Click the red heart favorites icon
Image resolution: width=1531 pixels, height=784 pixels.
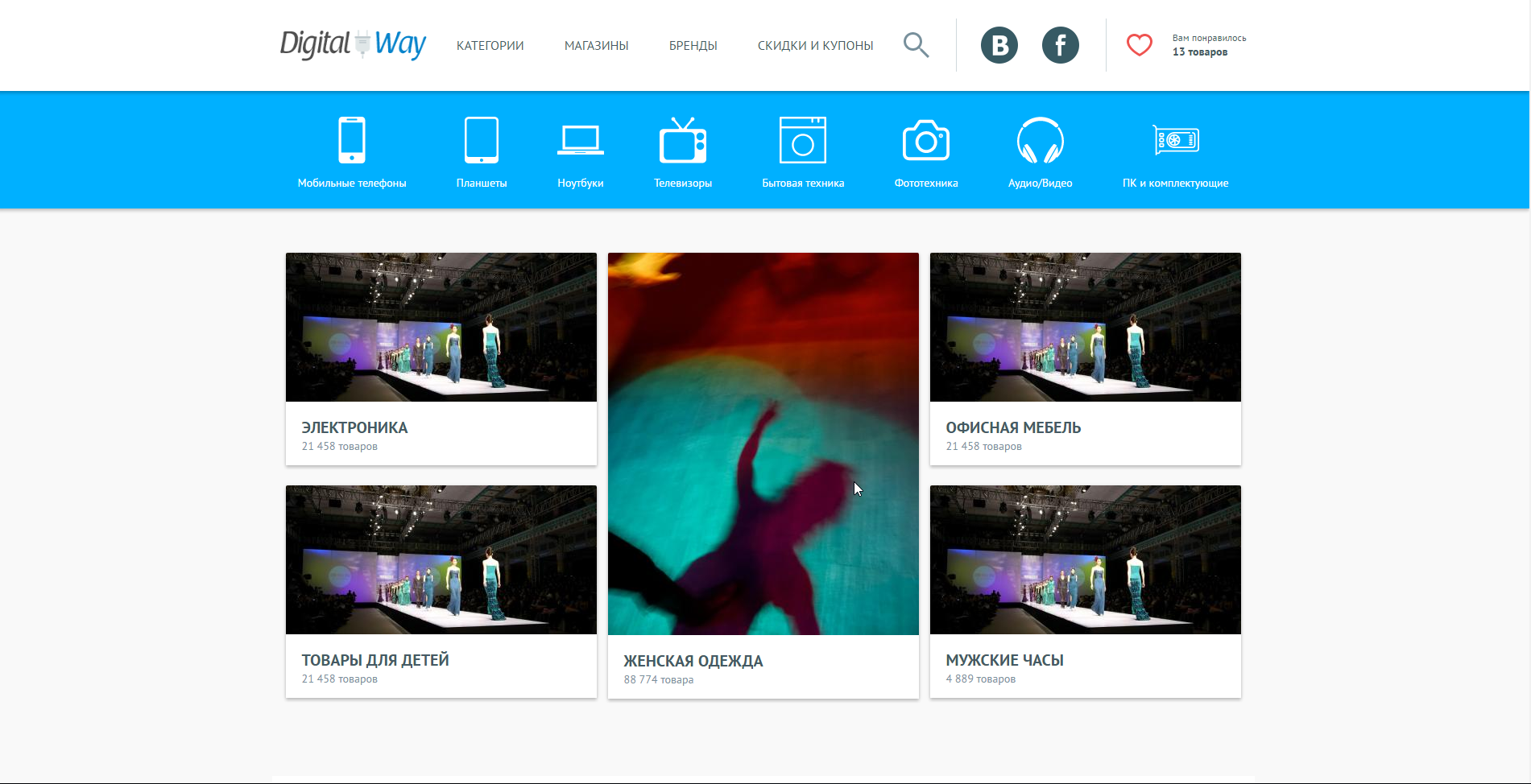coord(1139,45)
